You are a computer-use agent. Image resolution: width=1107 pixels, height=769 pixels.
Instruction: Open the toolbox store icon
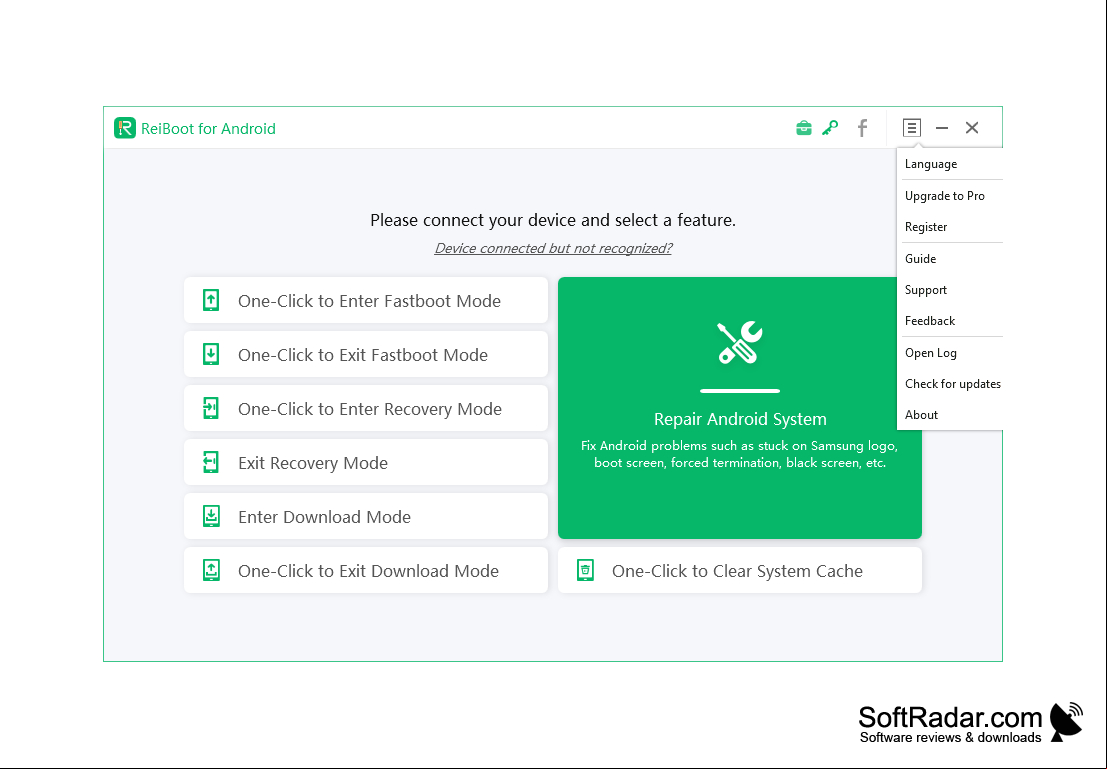[x=803, y=128]
